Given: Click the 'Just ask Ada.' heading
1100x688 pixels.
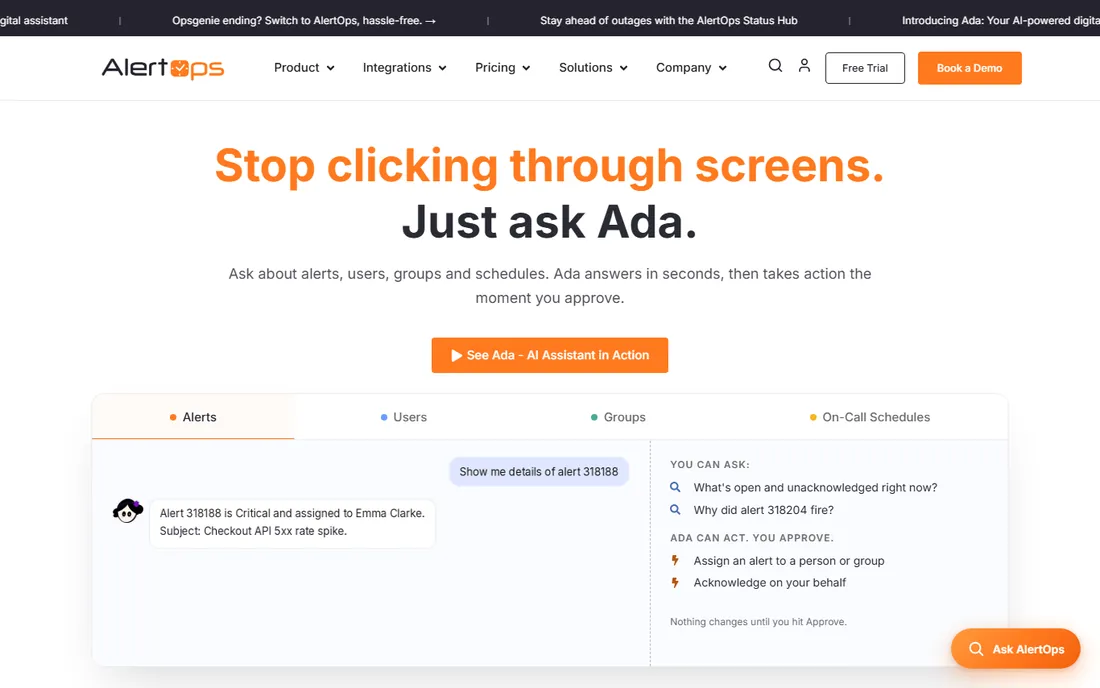Looking at the screenshot, I should click(549, 222).
